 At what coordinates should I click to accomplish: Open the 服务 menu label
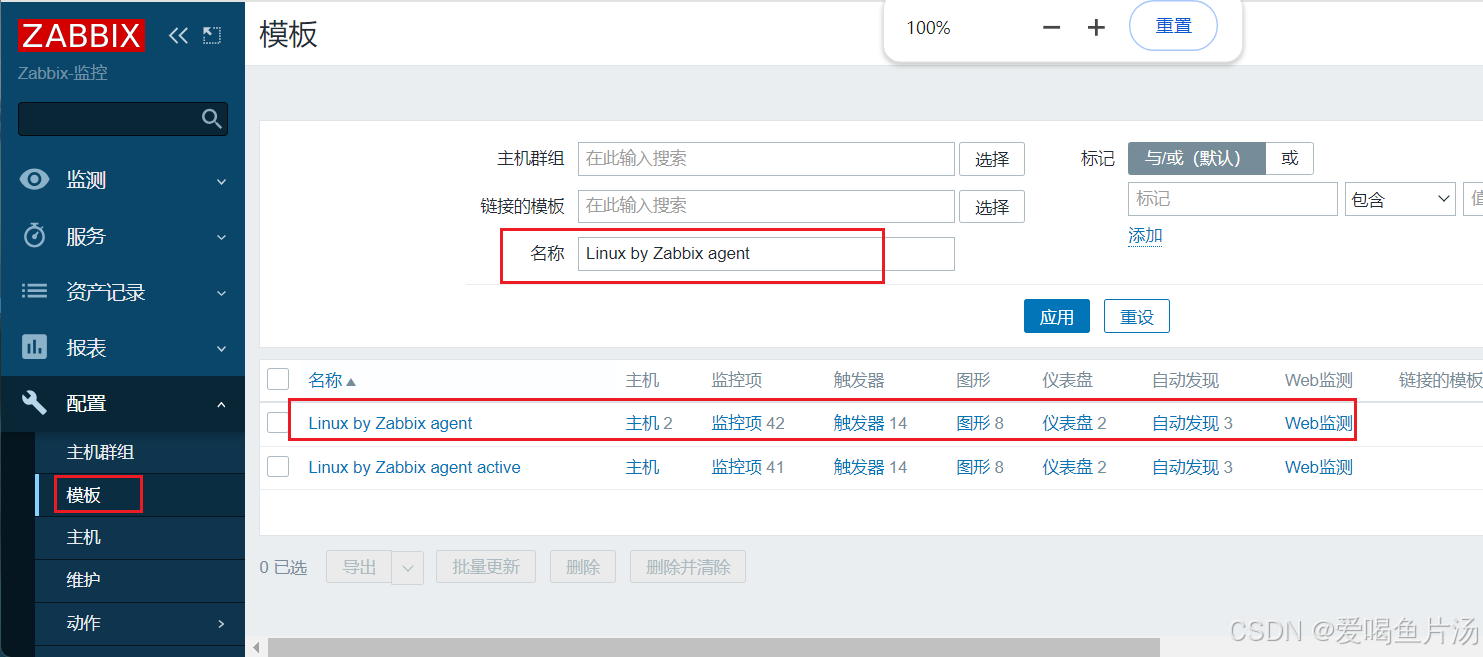point(86,236)
